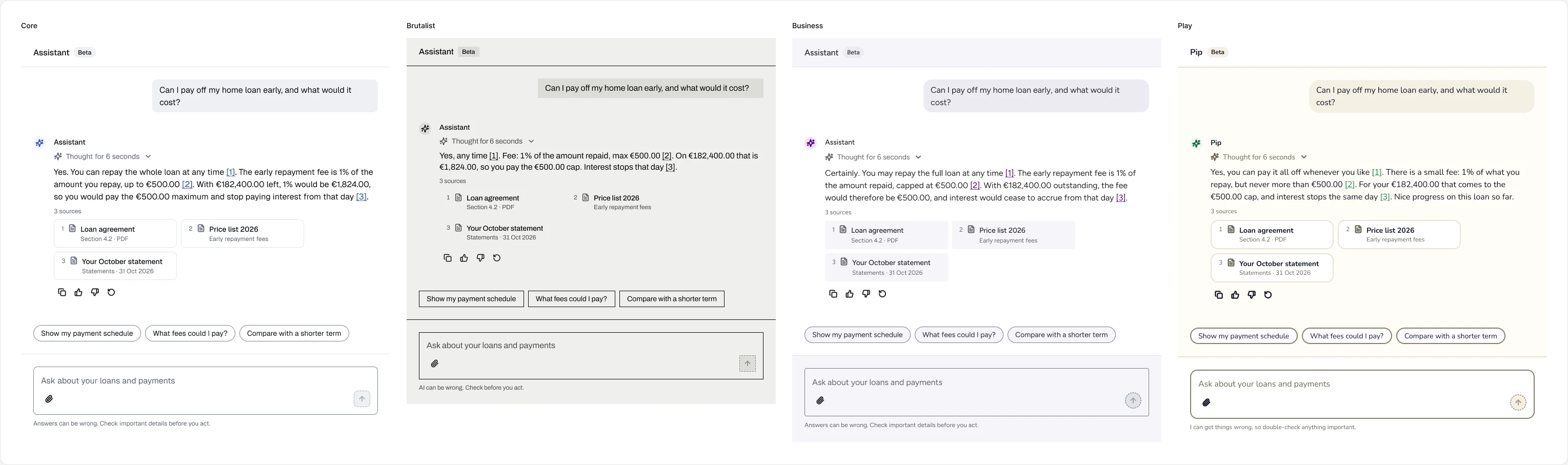Click 'What fees could I pay?' in Brutalist panel

tap(572, 299)
